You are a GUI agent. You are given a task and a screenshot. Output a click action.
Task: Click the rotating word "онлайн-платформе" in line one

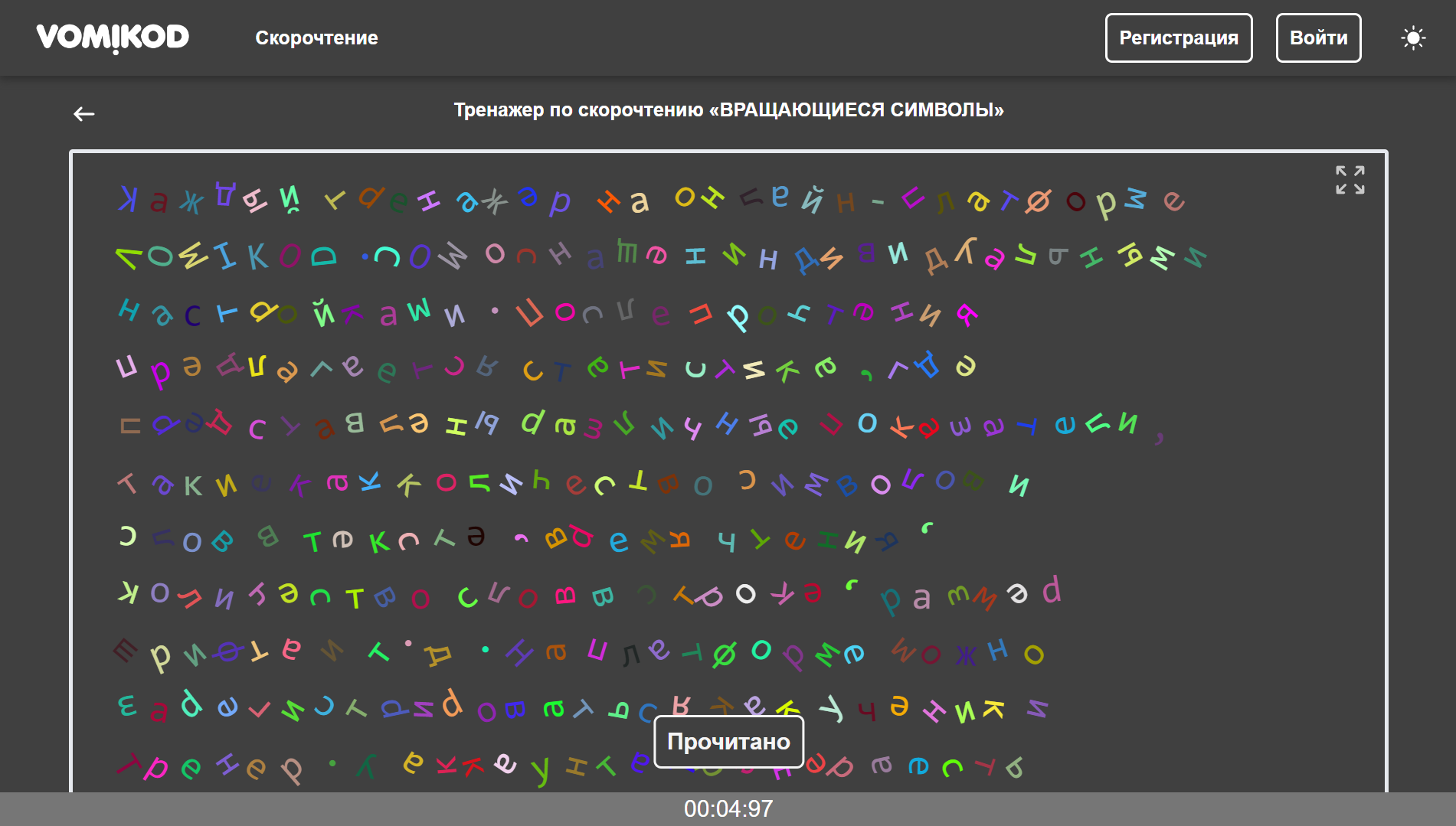pos(928,201)
